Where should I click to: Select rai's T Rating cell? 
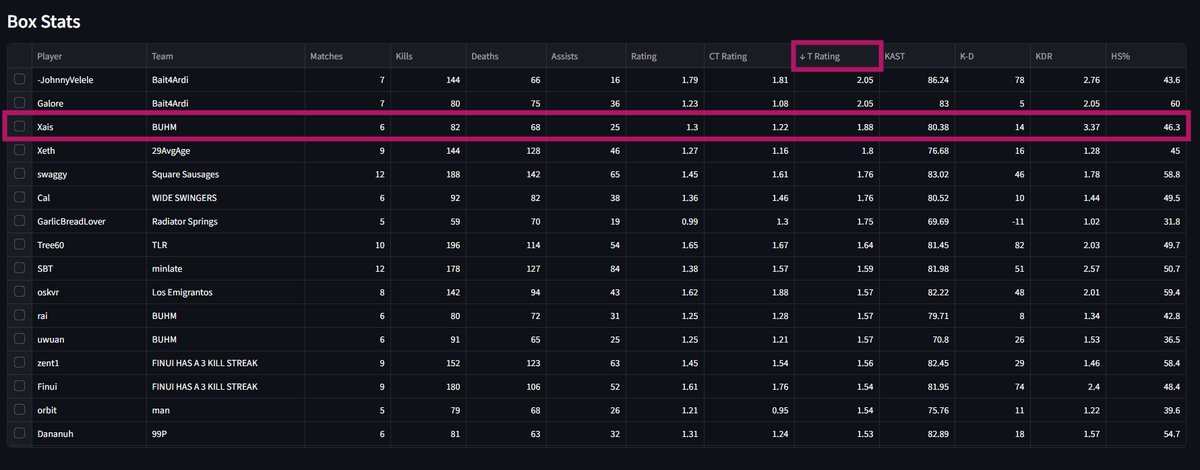pos(837,316)
